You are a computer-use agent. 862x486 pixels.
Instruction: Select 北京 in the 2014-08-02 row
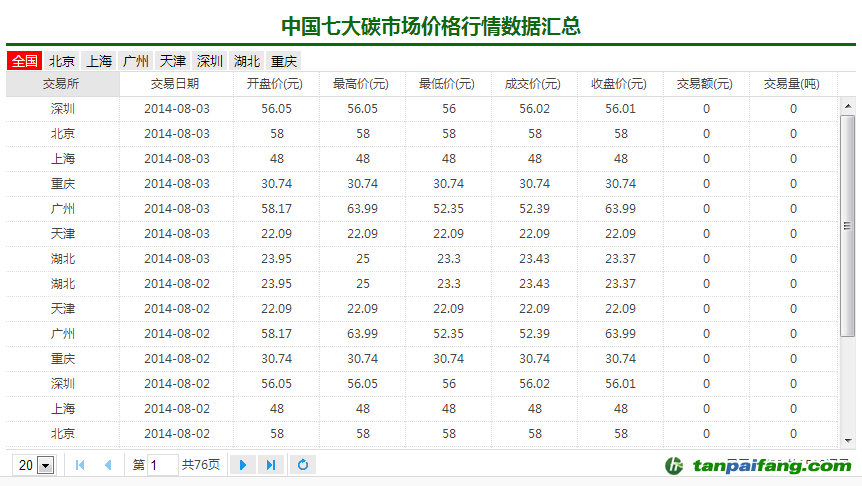pyautogui.click(x=63, y=434)
